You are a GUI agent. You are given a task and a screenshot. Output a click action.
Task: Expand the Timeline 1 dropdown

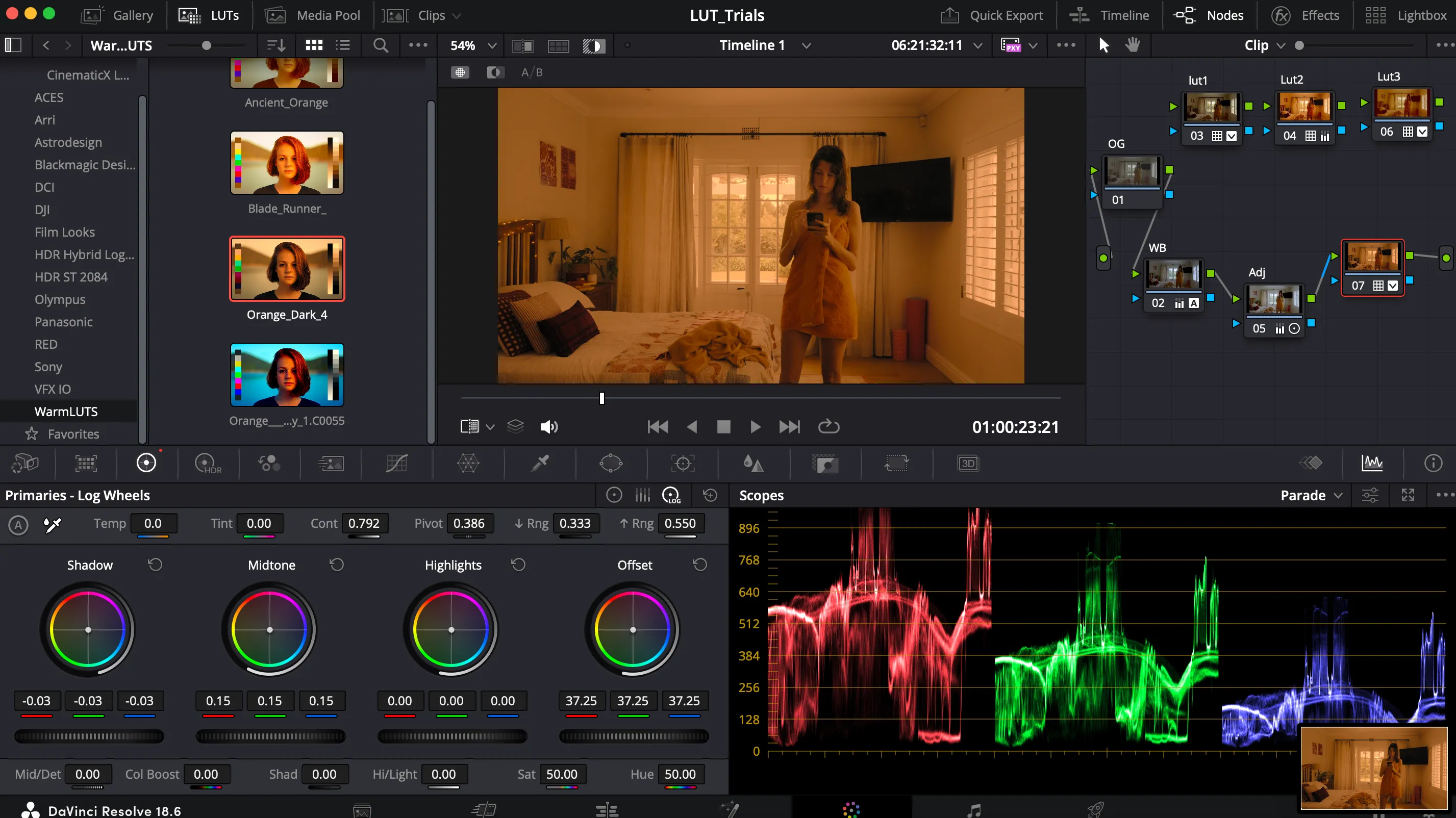[807, 45]
